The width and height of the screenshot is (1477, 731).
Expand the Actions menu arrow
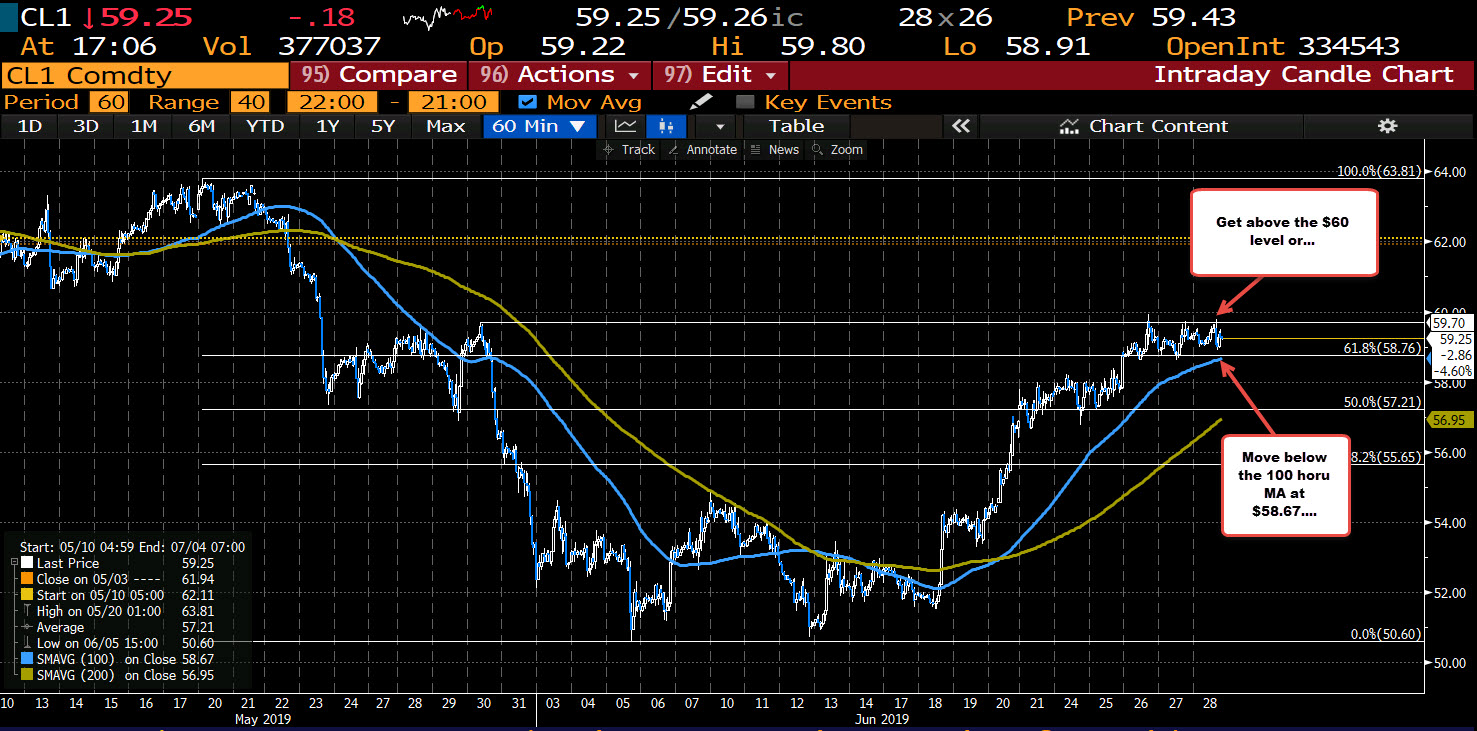pyautogui.click(x=633, y=75)
